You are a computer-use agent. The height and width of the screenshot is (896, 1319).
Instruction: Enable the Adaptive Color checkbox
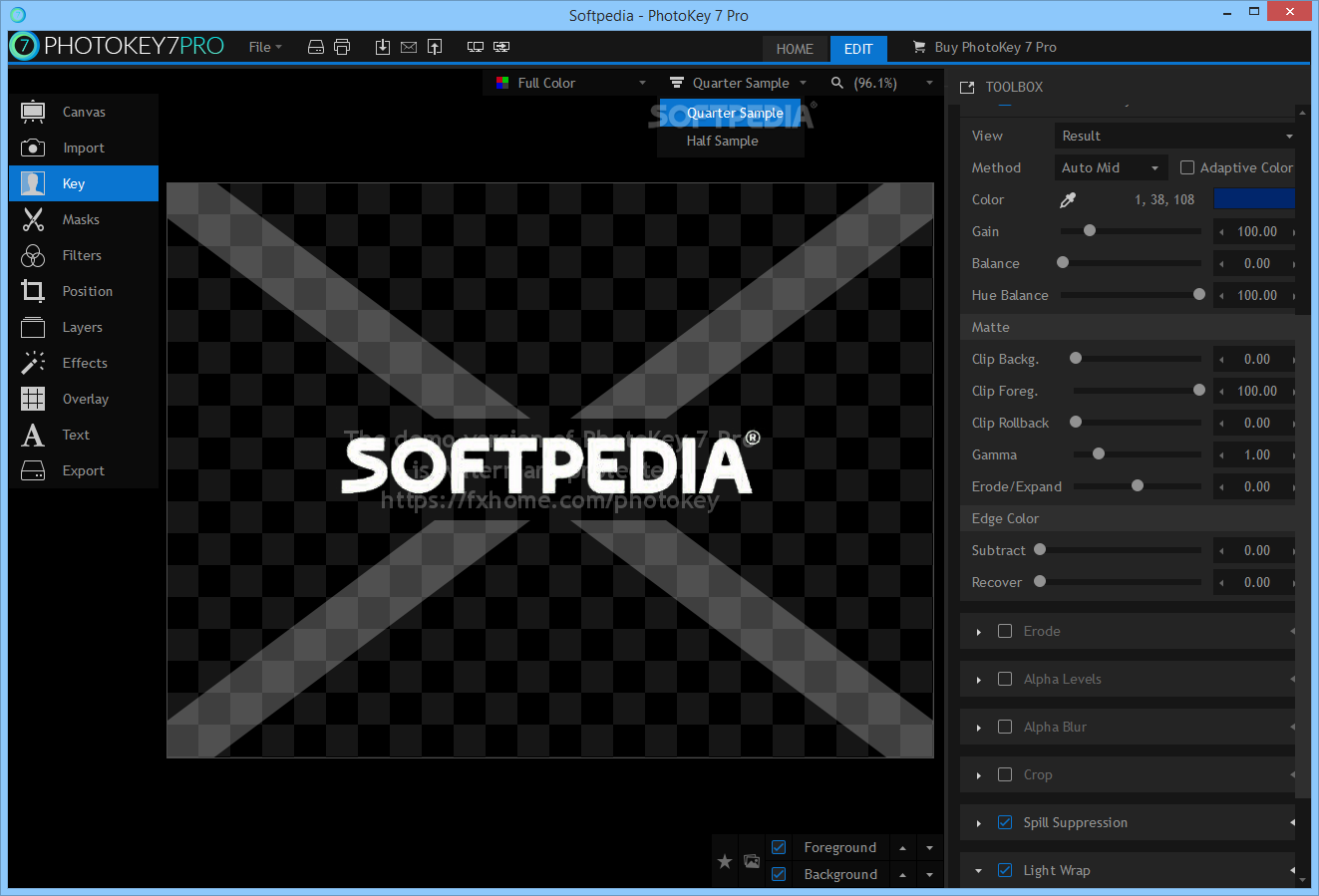point(1187,167)
